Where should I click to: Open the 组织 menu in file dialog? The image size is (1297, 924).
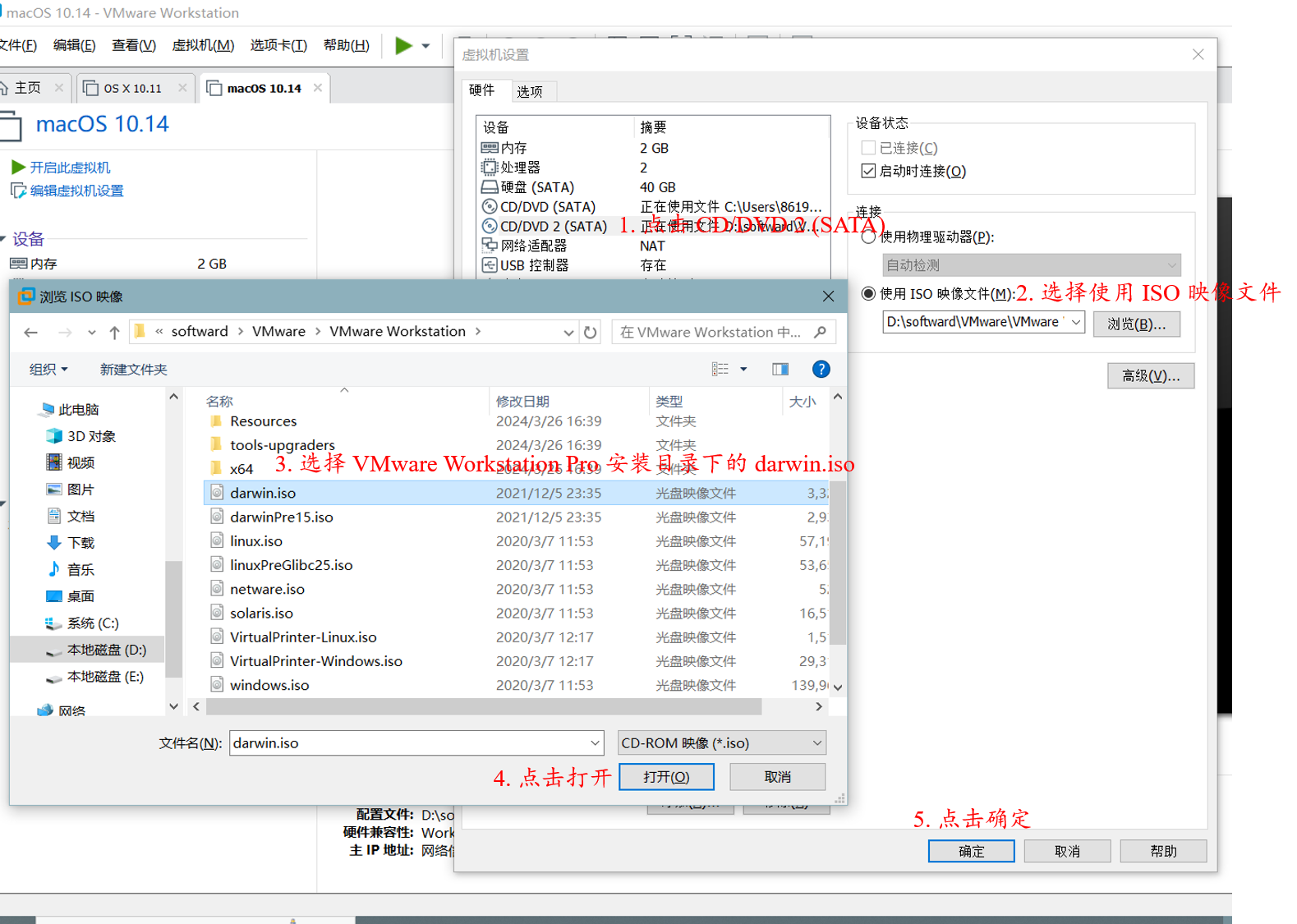pos(48,370)
